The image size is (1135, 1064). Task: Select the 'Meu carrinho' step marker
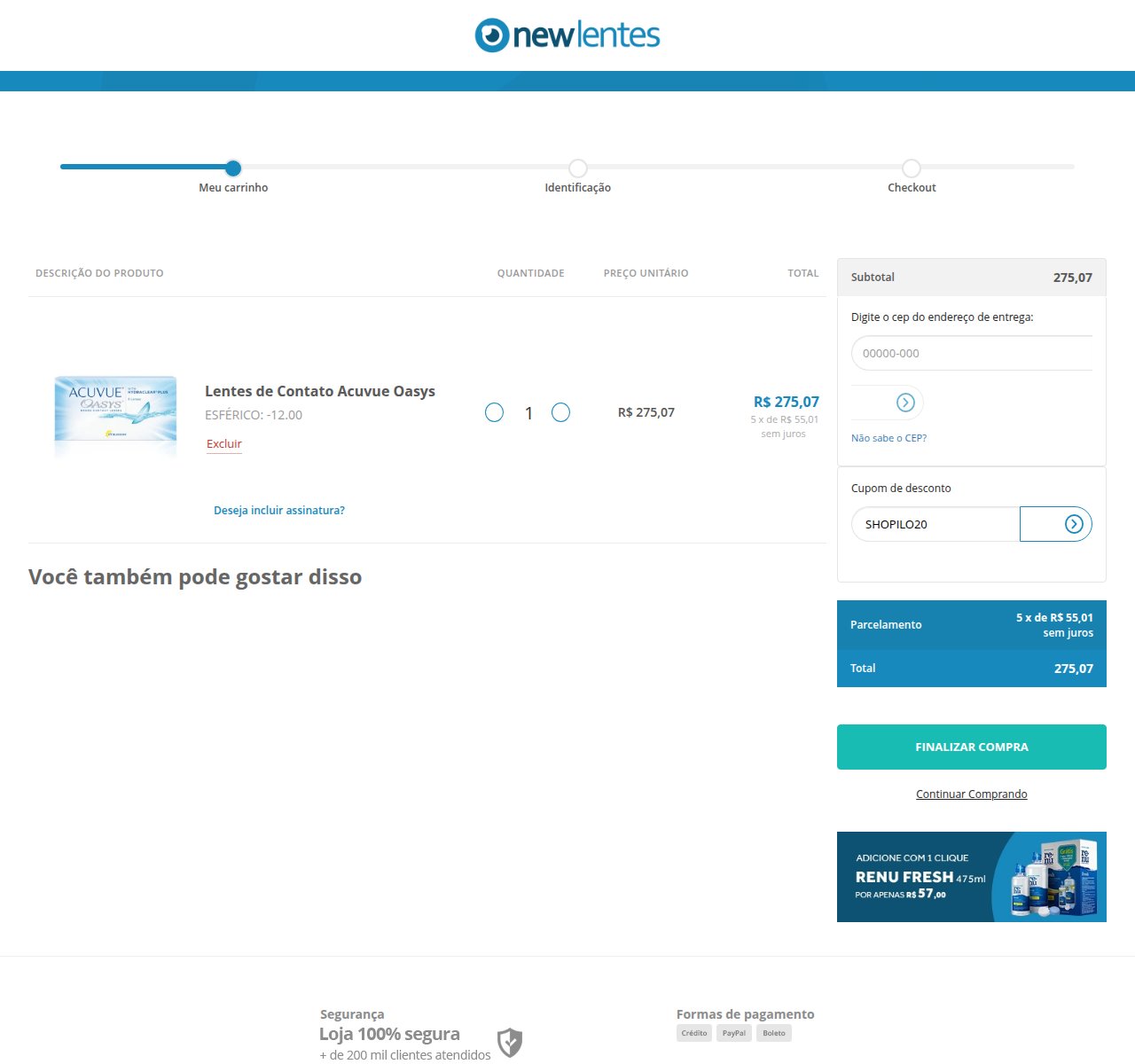click(x=233, y=168)
